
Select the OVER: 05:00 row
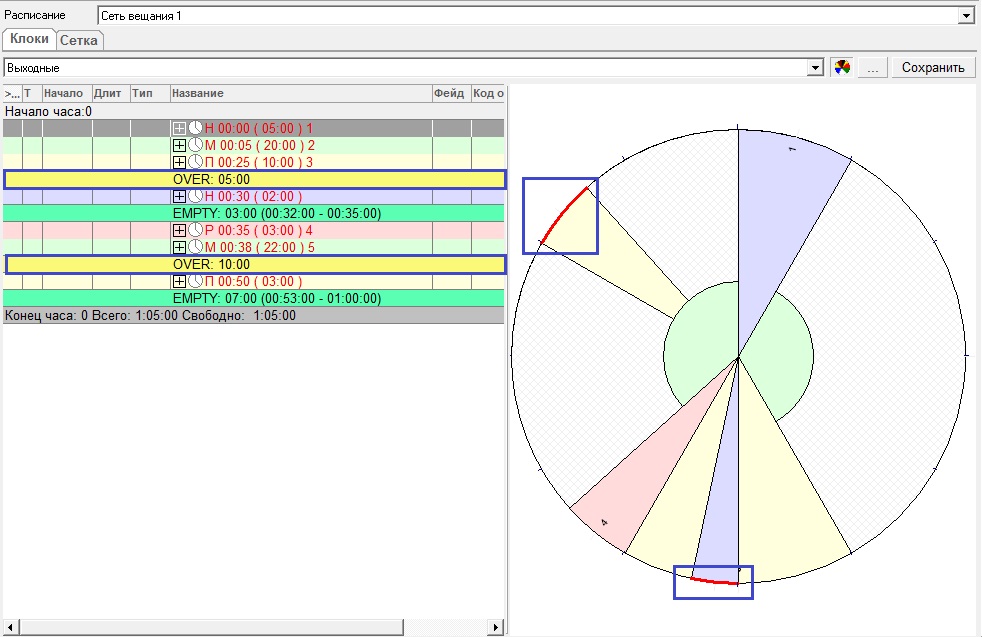pyautogui.click(x=254, y=179)
